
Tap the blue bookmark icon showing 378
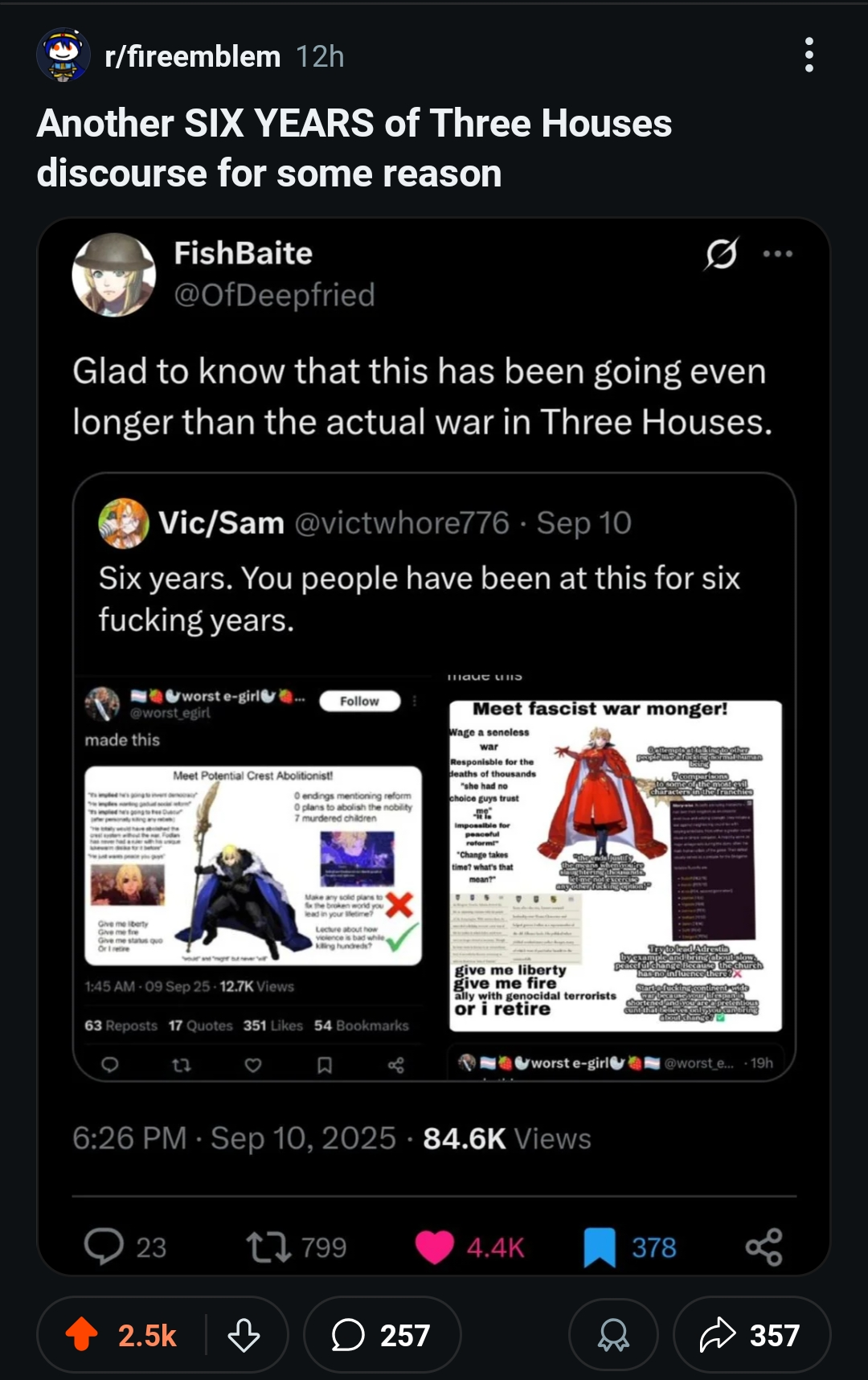pyautogui.click(x=600, y=1247)
